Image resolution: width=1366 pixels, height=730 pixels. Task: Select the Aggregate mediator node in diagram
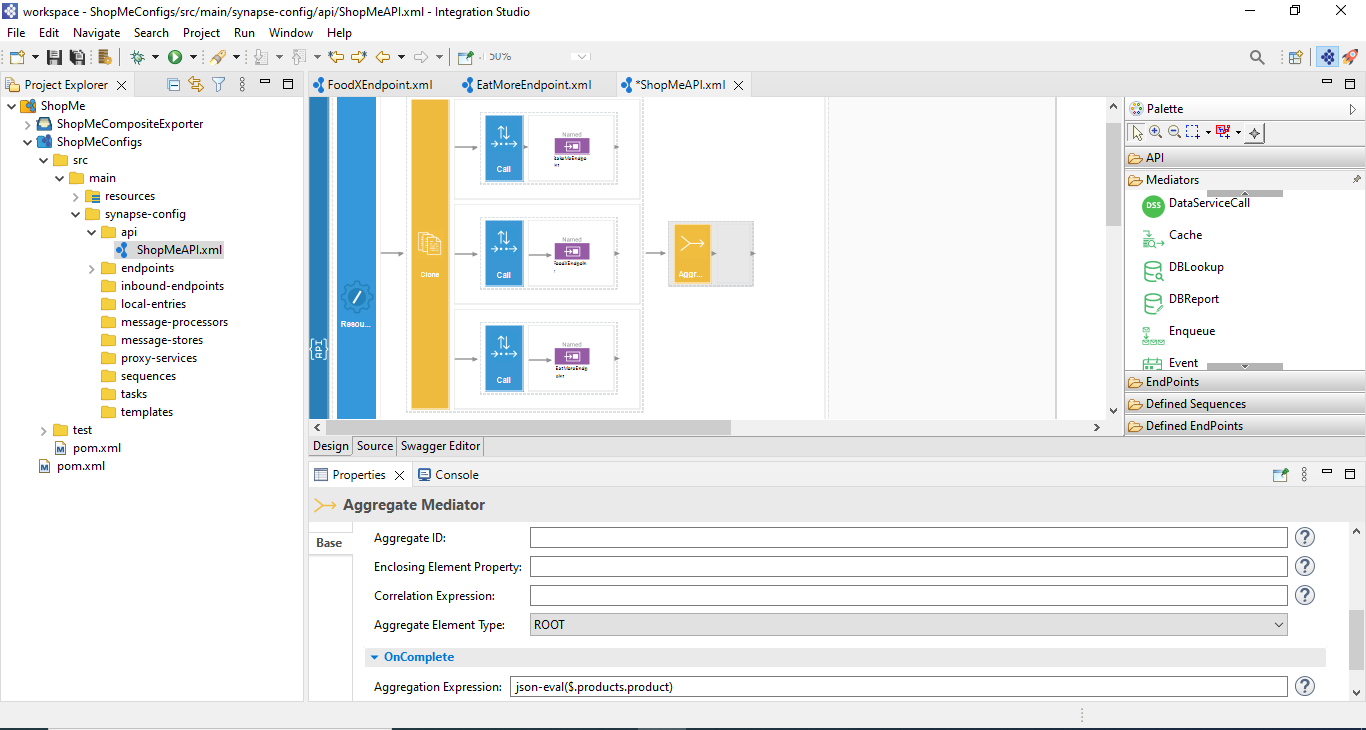click(692, 254)
